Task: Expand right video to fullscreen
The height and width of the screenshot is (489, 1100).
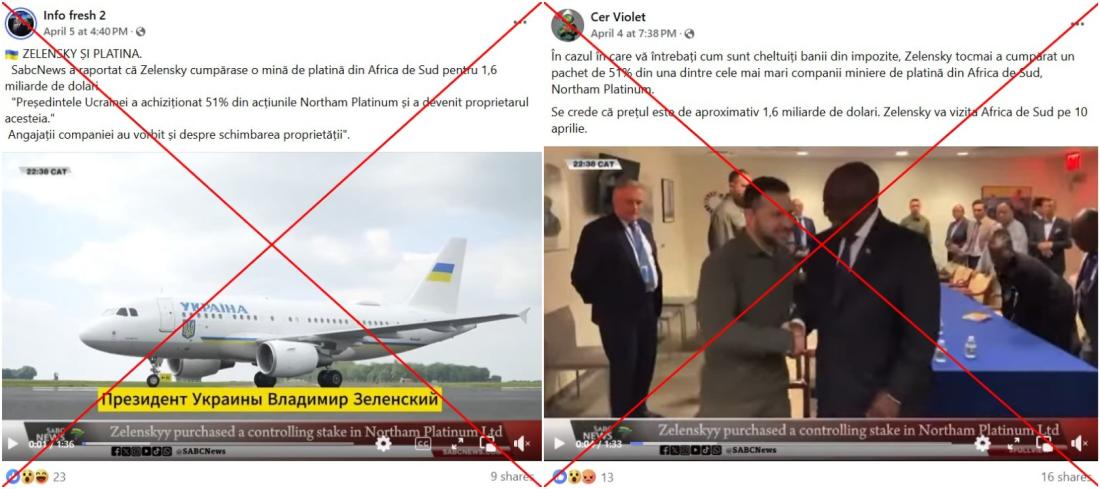Action: pos(1014,443)
